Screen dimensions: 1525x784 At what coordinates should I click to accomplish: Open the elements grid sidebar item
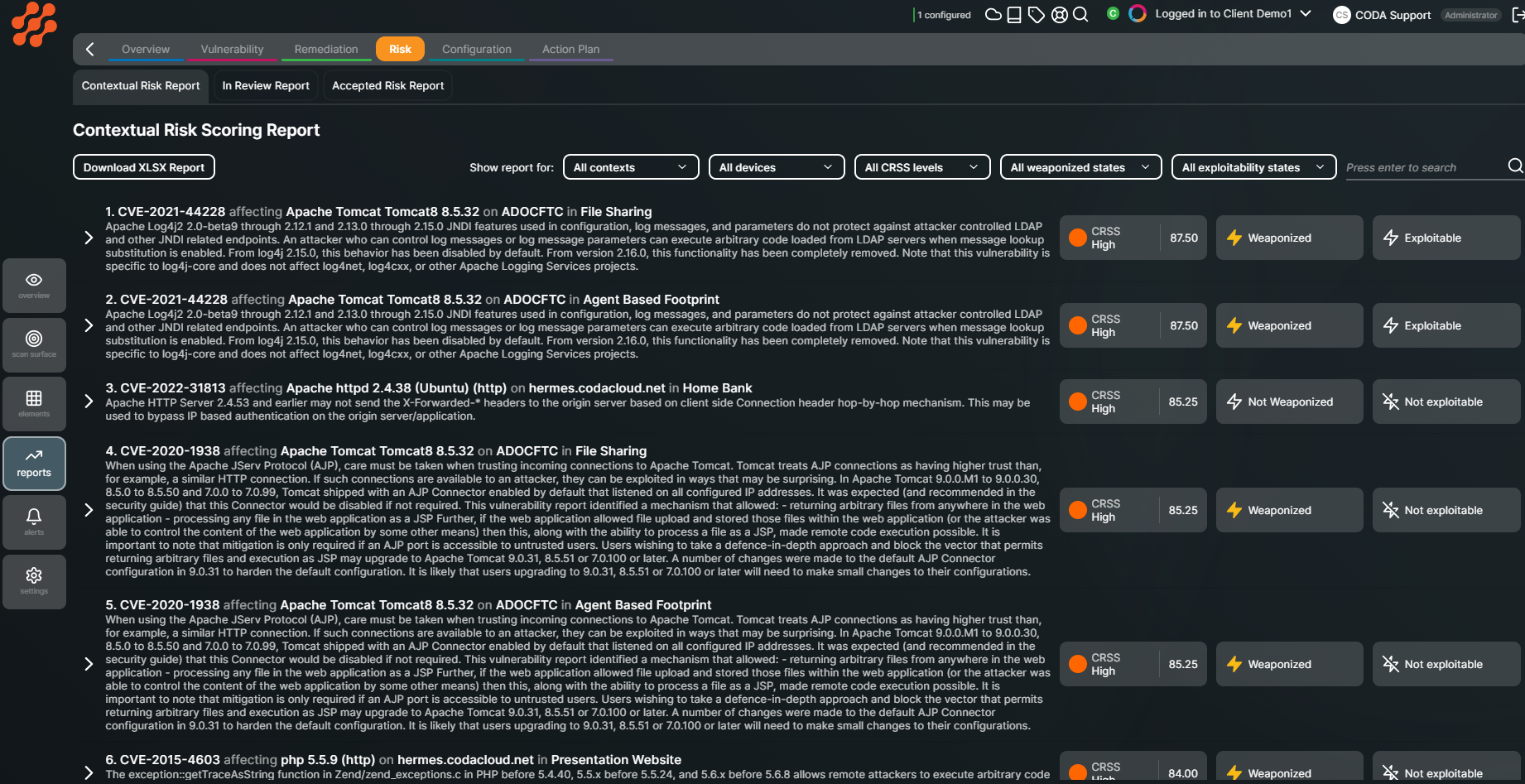coord(34,404)
